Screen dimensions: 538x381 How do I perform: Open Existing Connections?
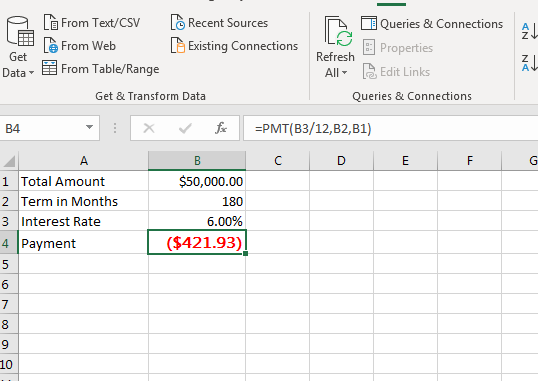click(x=234, y=46)
